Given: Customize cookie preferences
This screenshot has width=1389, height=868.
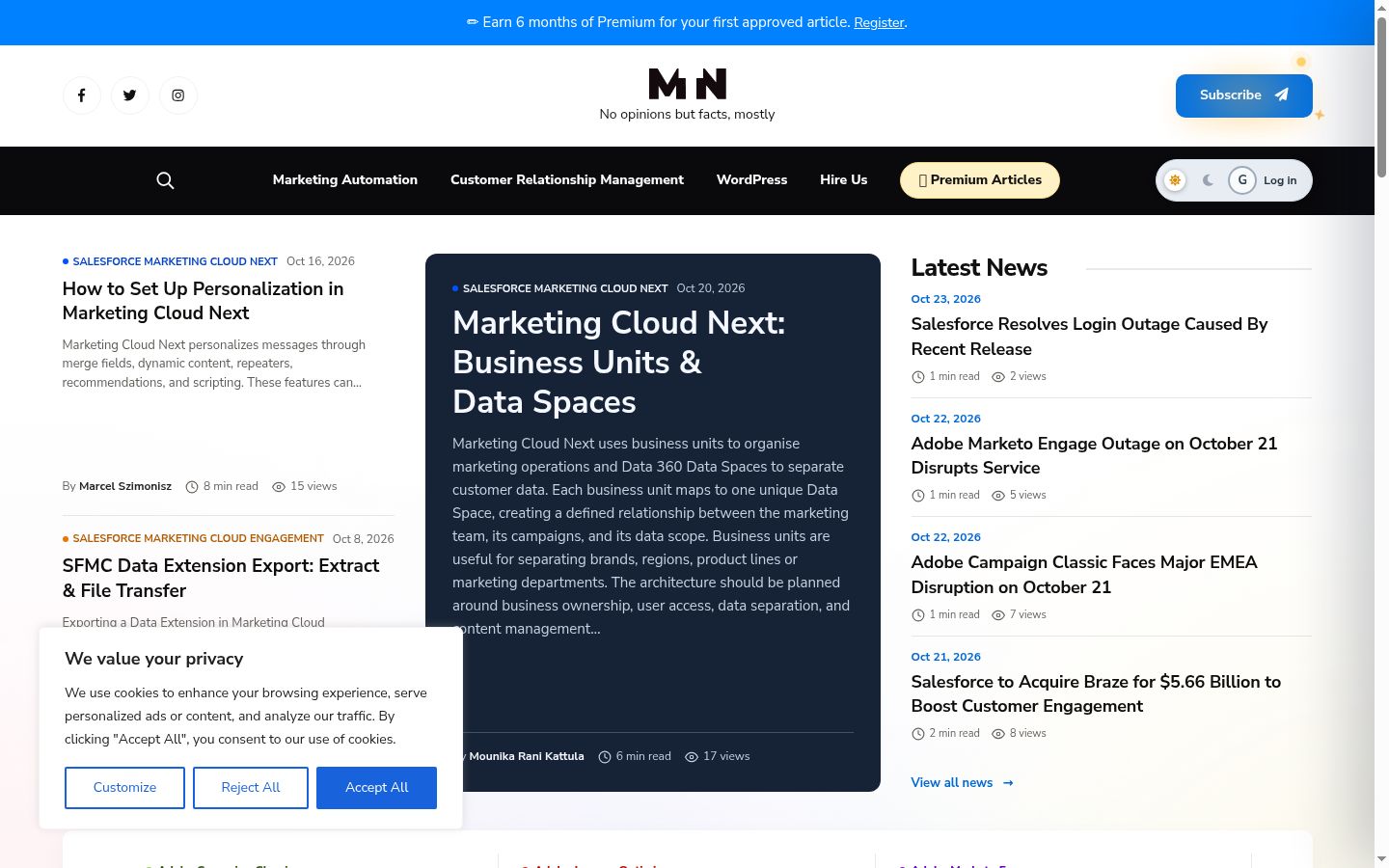Looking at the screenshot, I should click(x=124, y=788).
